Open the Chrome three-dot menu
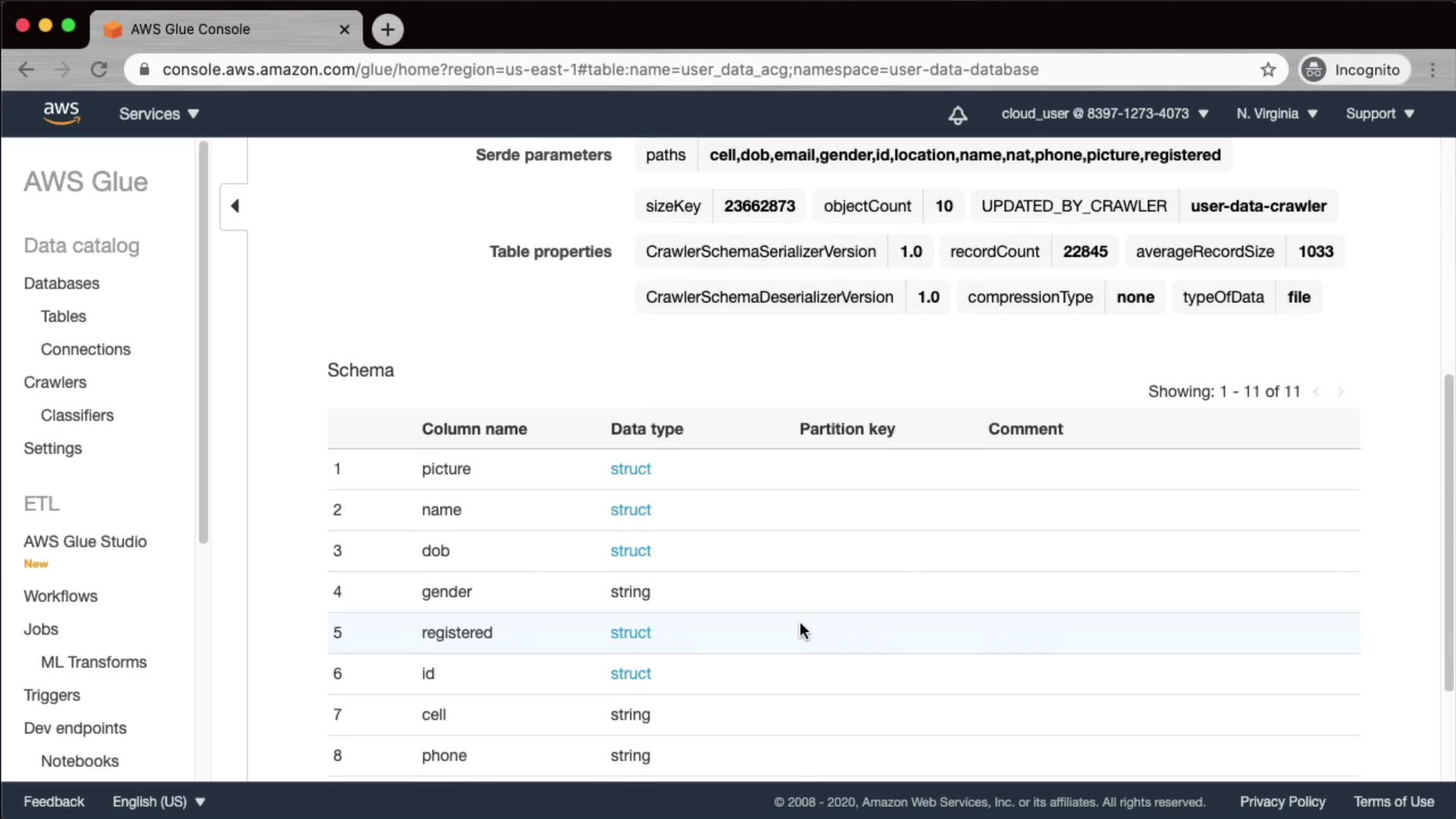 pyautogui.click(x=1432, y=70)
